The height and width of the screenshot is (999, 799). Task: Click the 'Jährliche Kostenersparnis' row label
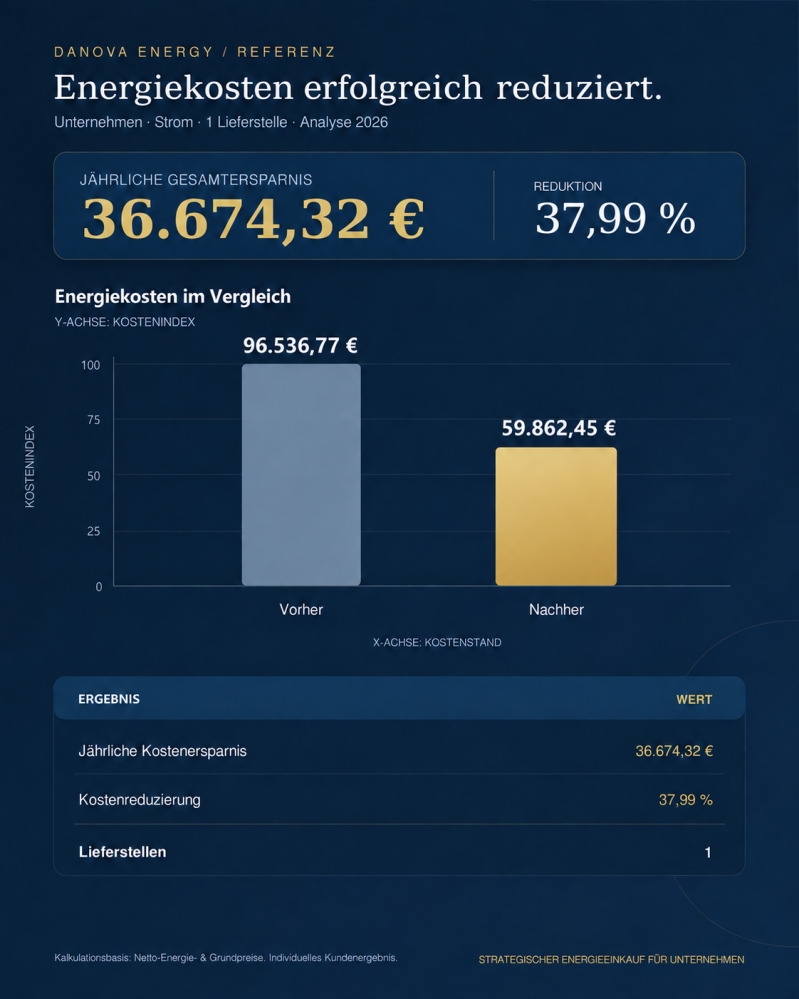click(x=162, y=751)
